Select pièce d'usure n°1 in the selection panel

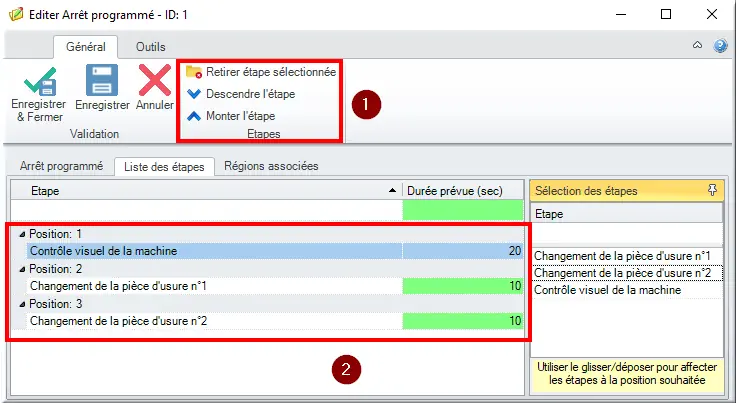(x=627, y=256)
